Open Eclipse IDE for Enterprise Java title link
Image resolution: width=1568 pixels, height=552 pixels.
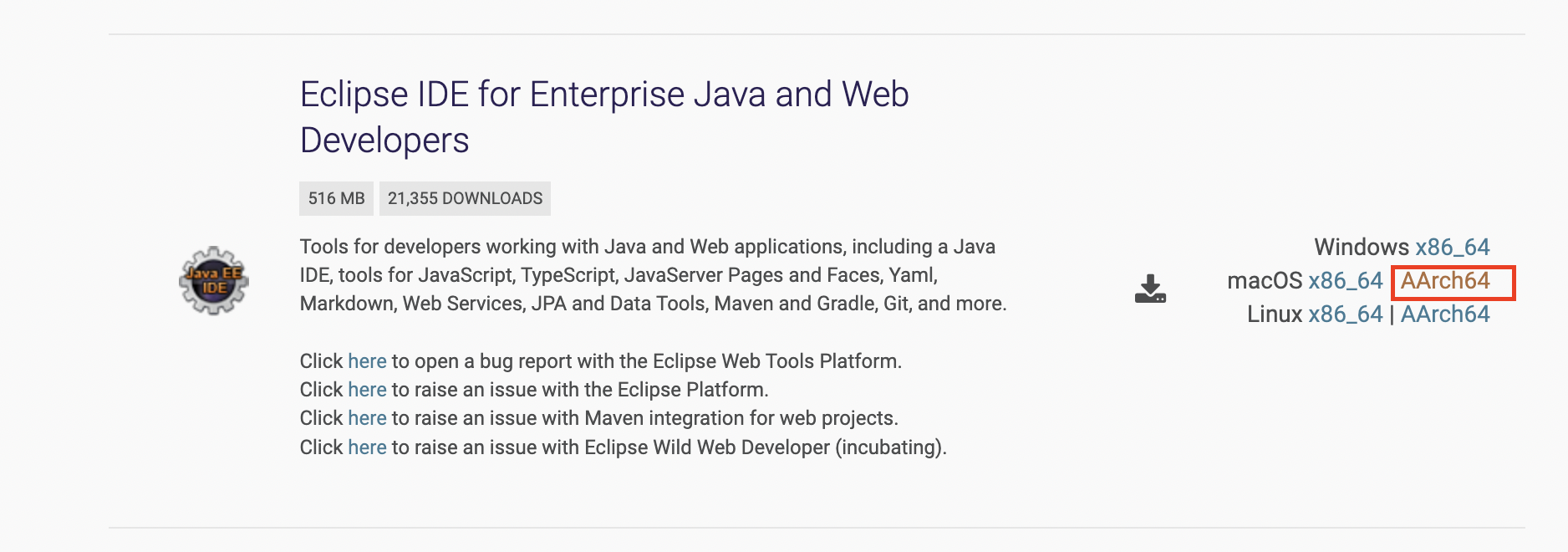coord(604,117)
